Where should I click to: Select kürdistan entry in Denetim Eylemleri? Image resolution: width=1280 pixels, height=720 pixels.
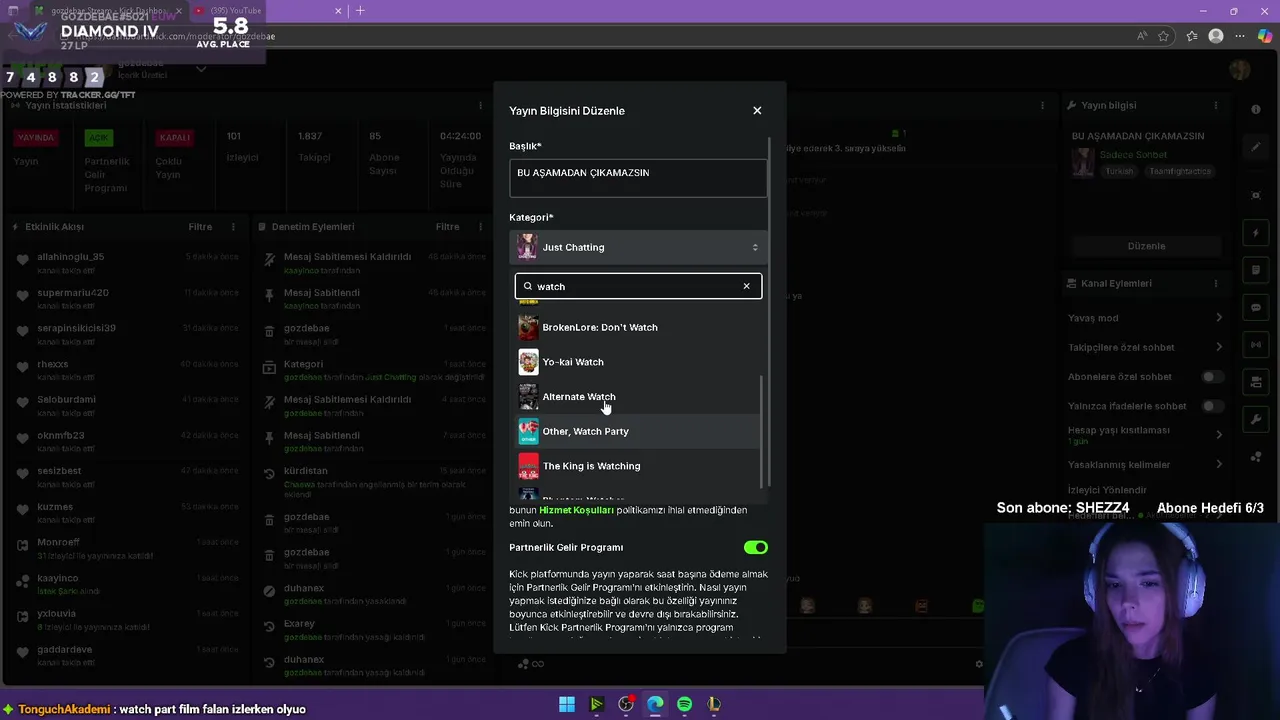pos(306,471)
